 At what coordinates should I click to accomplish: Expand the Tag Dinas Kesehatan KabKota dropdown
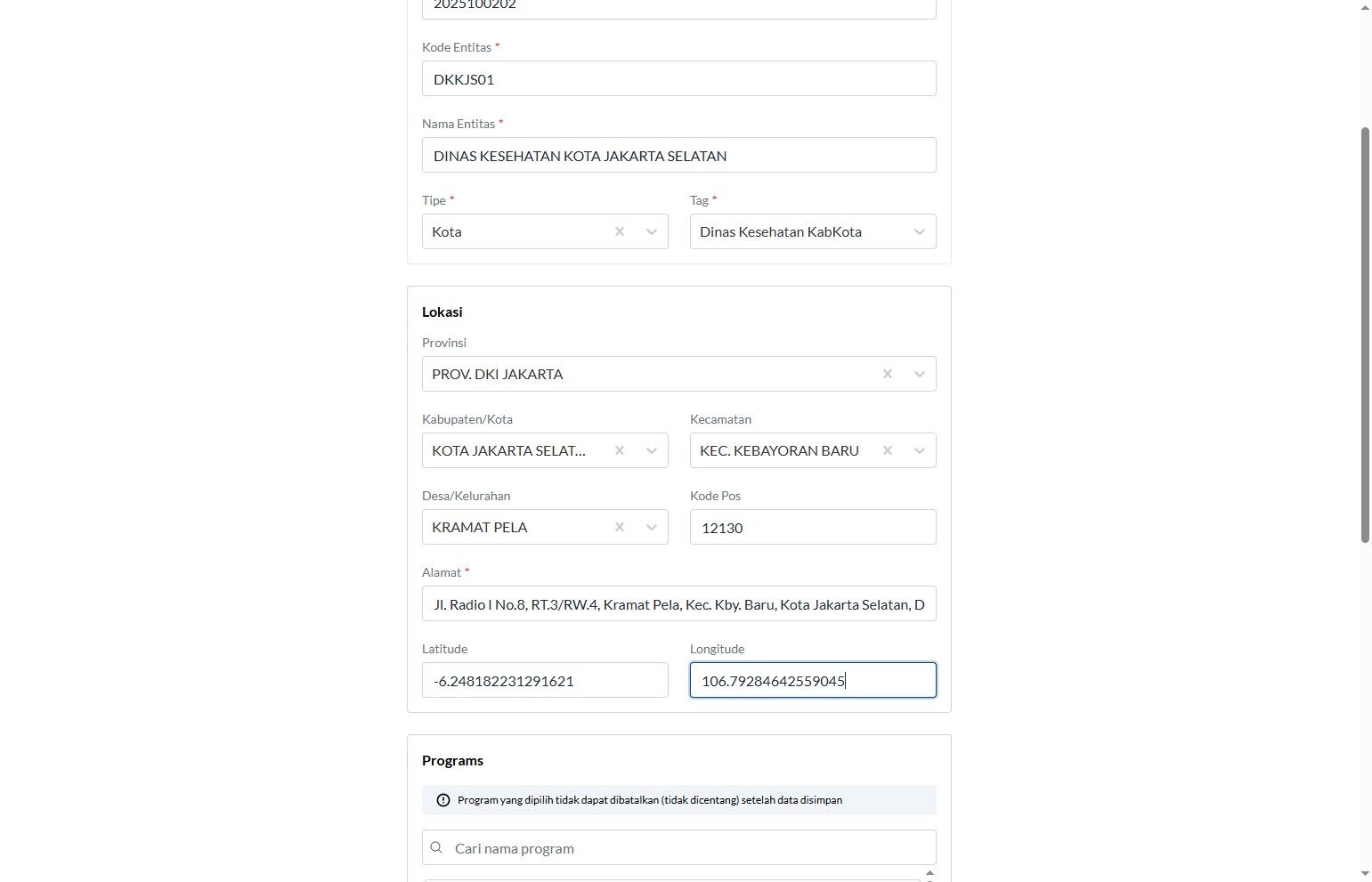click(x=920, y=231)
